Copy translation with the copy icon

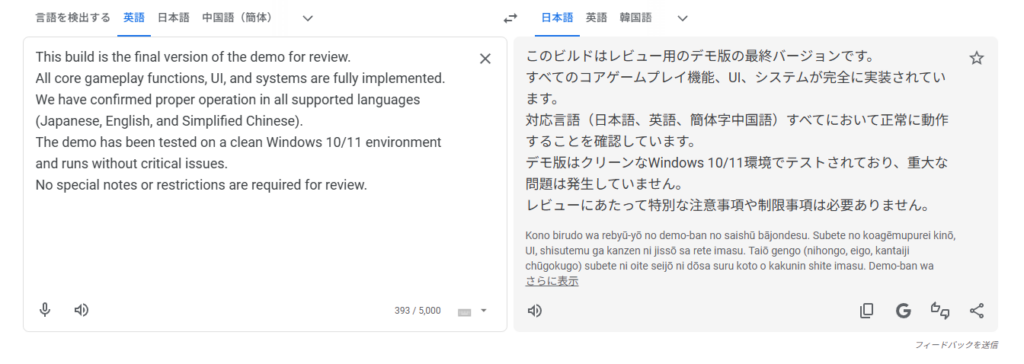tap(867, 310)
